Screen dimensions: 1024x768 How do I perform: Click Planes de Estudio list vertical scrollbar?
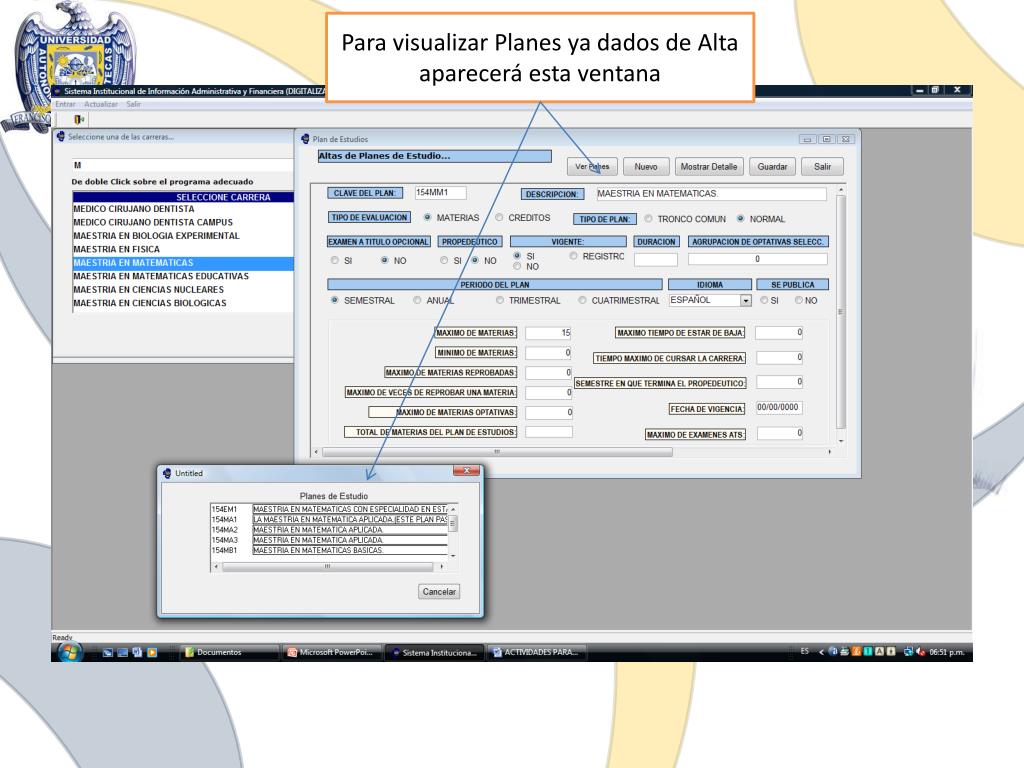coord(453,530)
